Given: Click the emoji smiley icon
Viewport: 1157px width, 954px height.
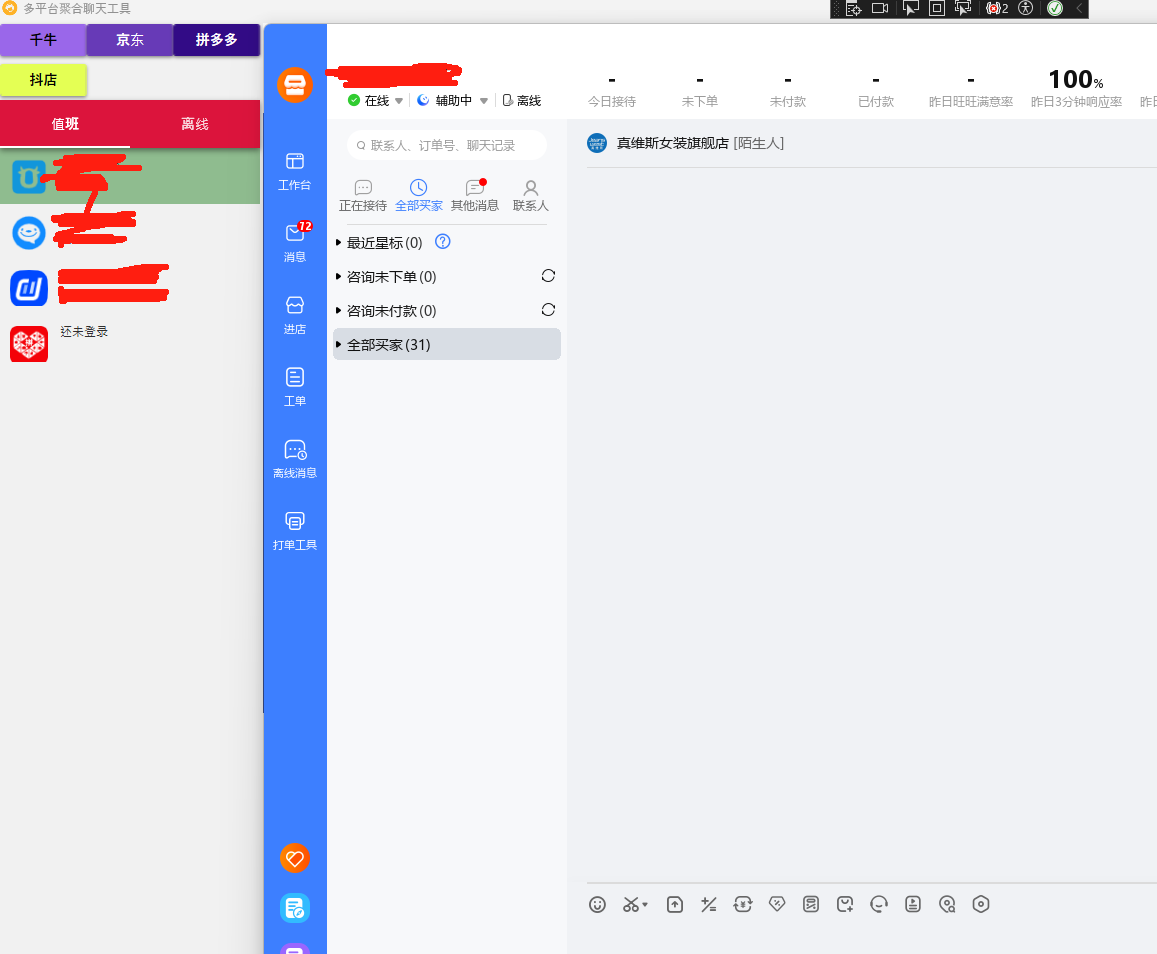Looking at the screenshot, I should [x=597, y=904].
